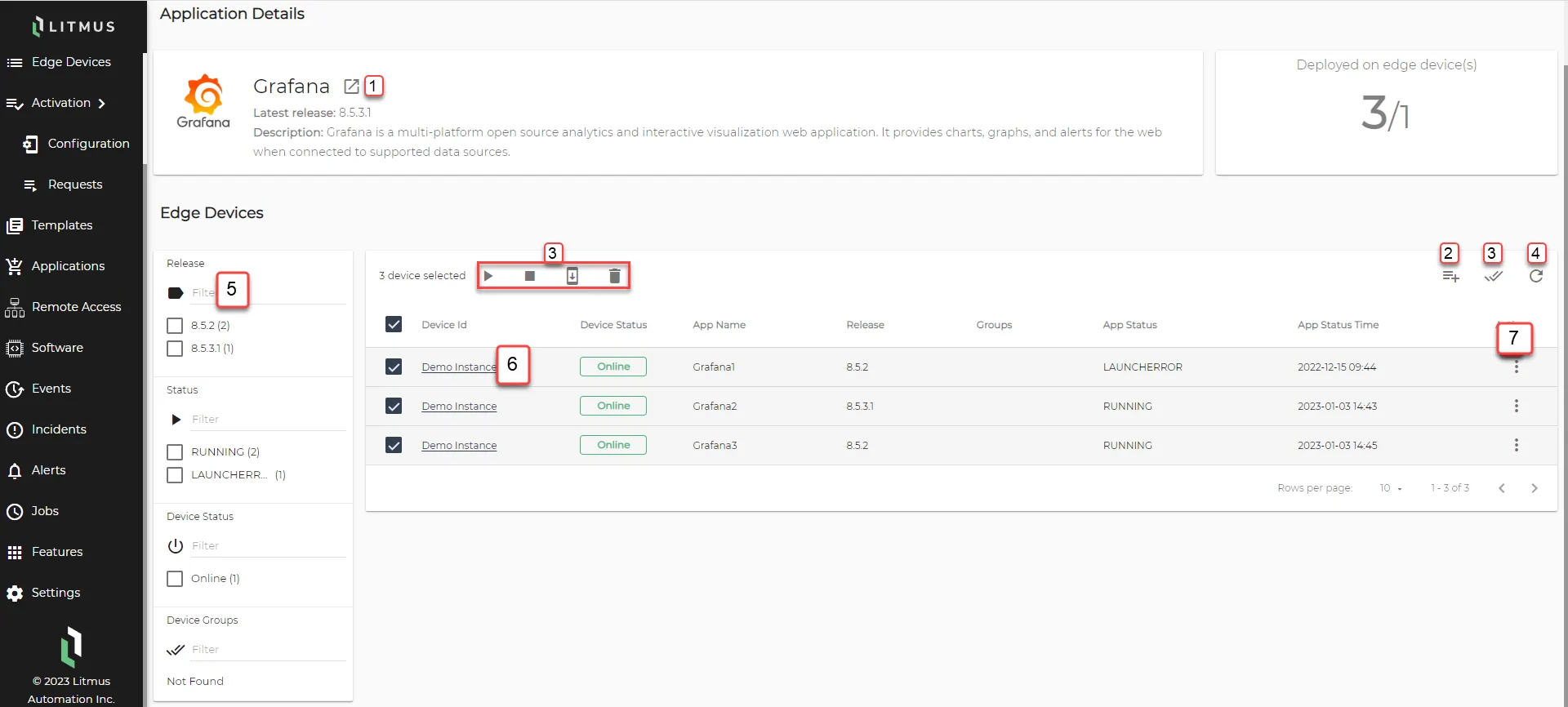Sort by App Status Time column
The image size is (1568, 707).
click(1338, 325)
